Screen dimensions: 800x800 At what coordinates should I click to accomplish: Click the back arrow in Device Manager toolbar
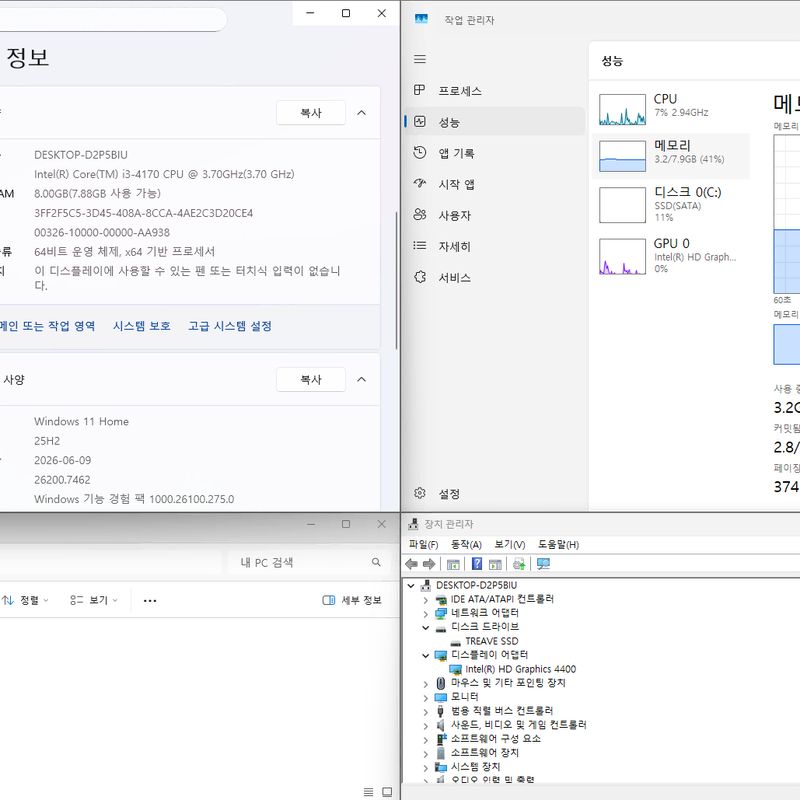[411, 563]
